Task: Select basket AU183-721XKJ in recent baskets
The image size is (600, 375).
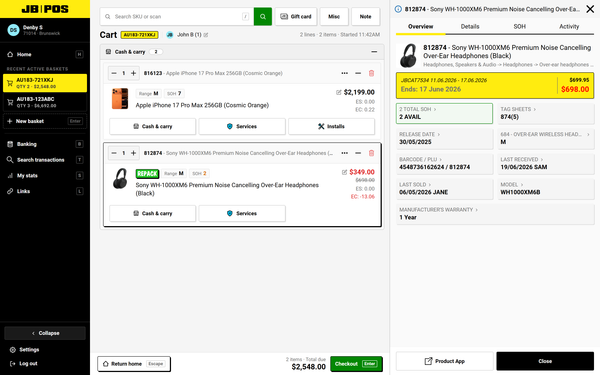Action: click(45, 83)
